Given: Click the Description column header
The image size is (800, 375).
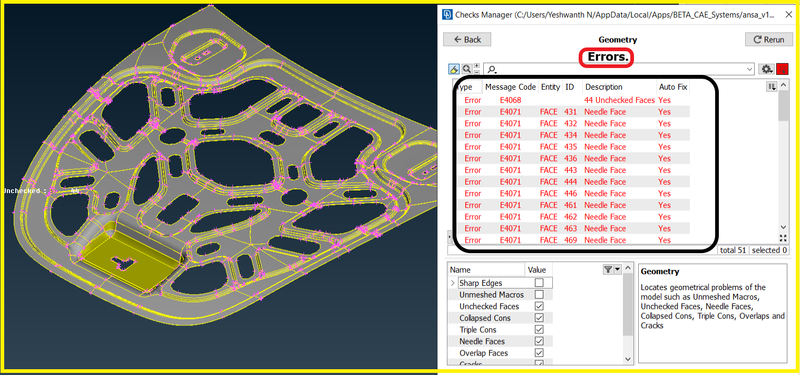Looking at the screenshot, I should click(x=604, y=87).
